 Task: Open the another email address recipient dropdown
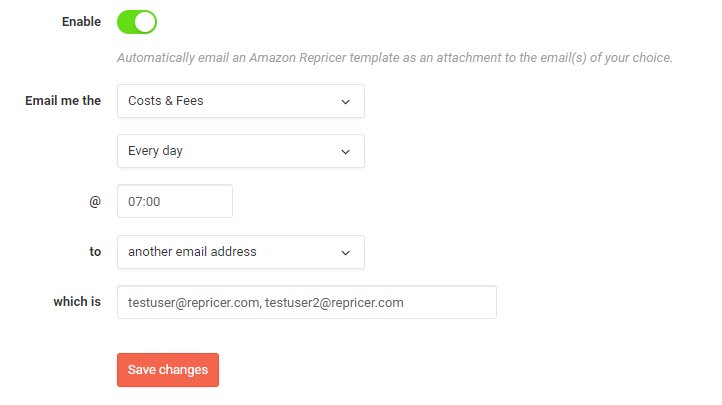coord(240,252)
